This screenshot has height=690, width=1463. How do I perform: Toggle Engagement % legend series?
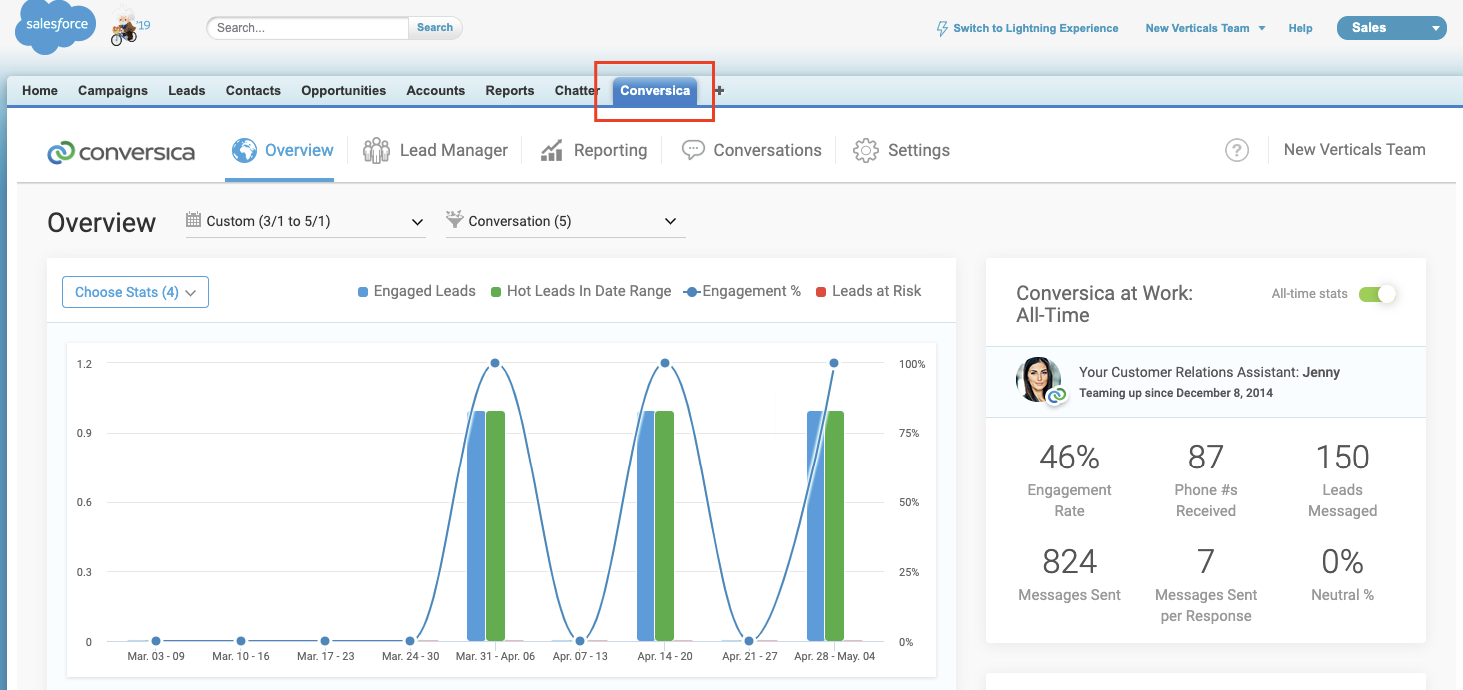[x=742, y=291]
